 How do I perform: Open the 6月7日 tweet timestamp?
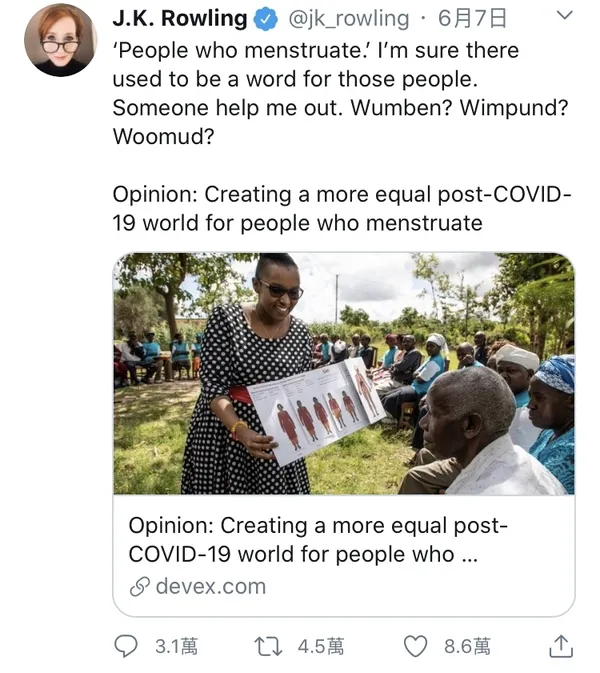(473, 19)
